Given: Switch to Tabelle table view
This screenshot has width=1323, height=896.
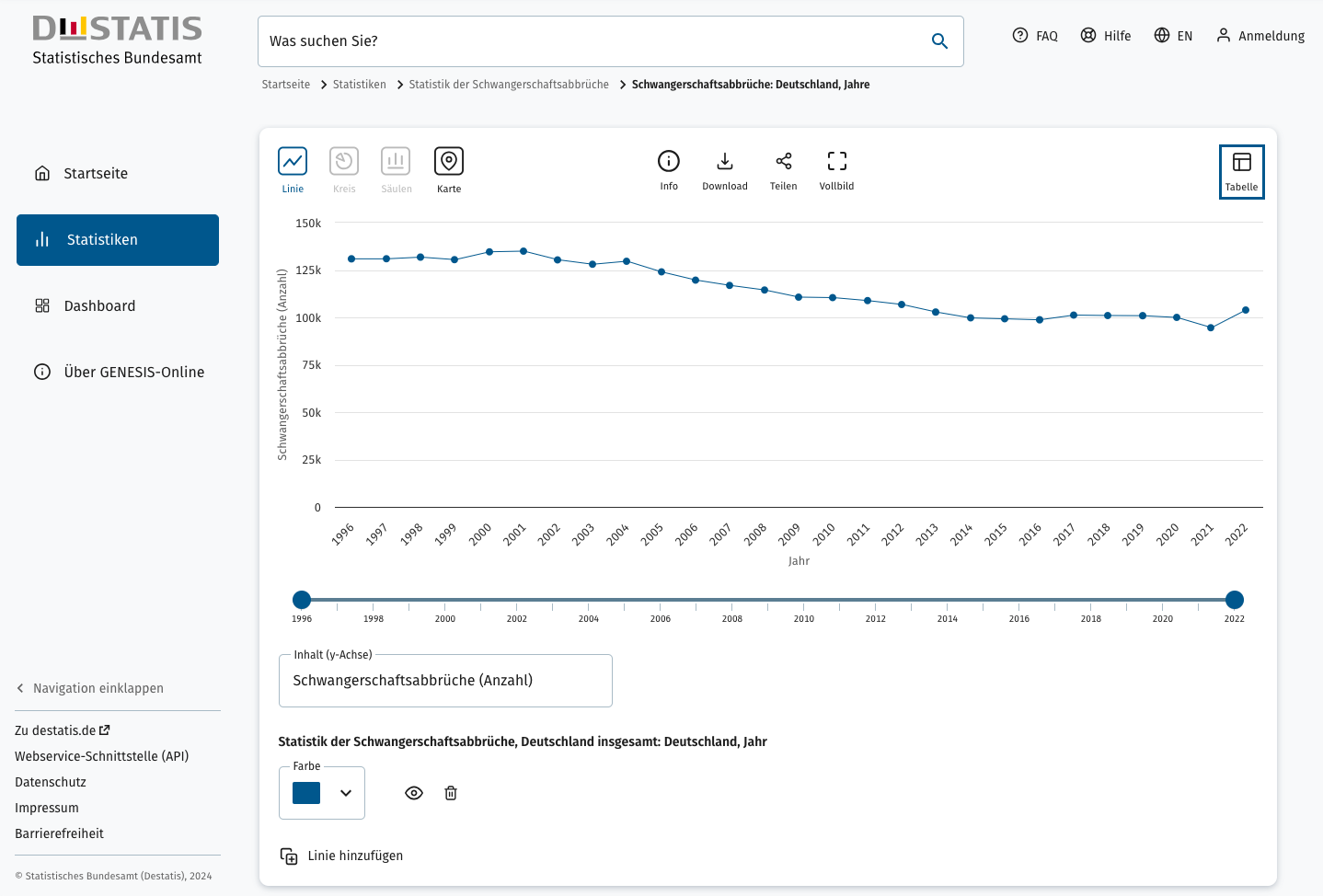Looking at the screenshot, I should pyautogui.click(x=1241, y=171).
